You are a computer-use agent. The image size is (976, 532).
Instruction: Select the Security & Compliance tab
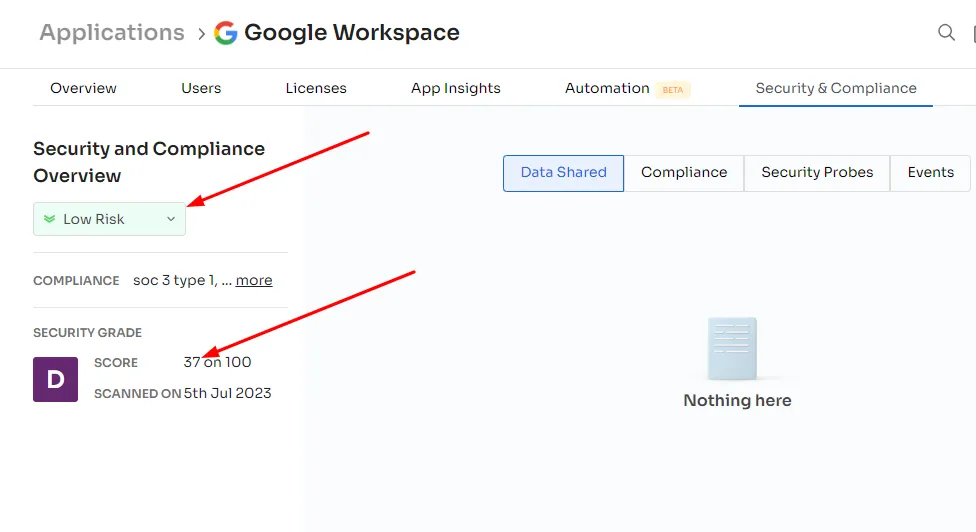836,88
